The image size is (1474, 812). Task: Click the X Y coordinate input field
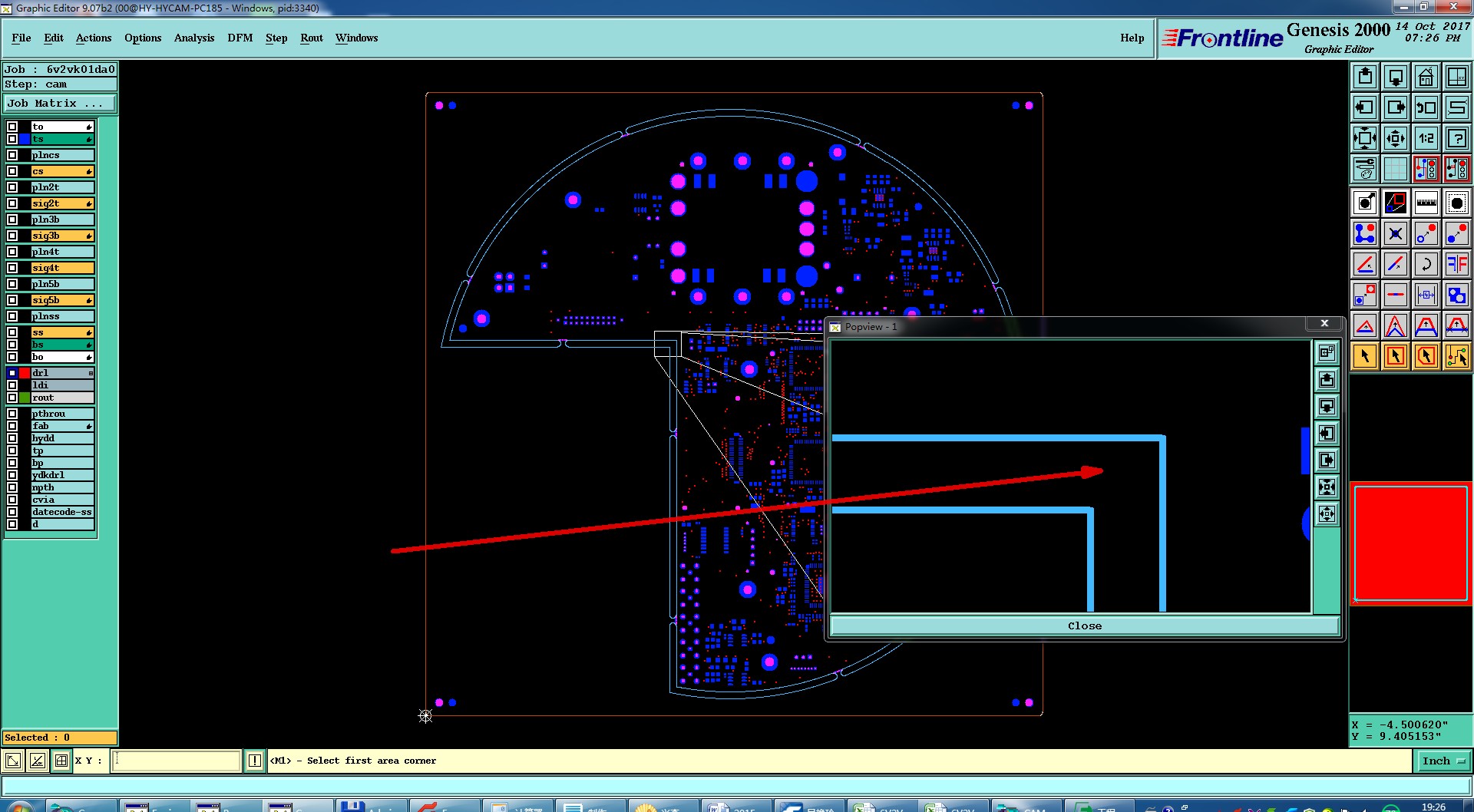coord(177,761)
